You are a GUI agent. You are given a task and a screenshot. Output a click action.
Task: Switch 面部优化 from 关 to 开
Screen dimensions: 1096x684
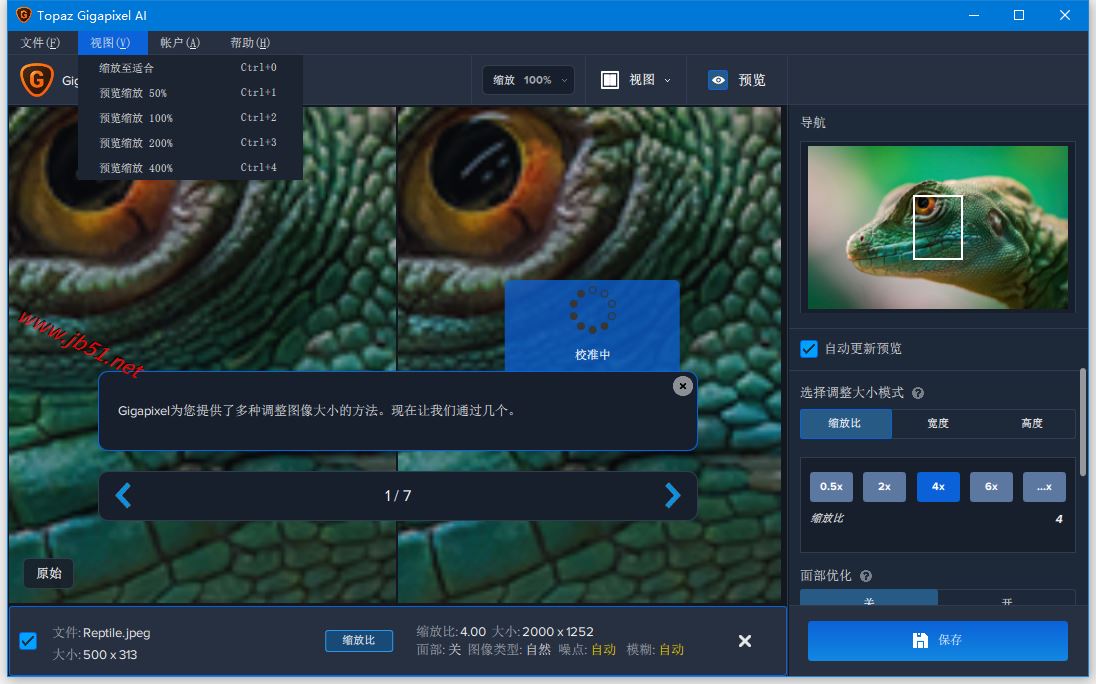tap(1006, 600)
